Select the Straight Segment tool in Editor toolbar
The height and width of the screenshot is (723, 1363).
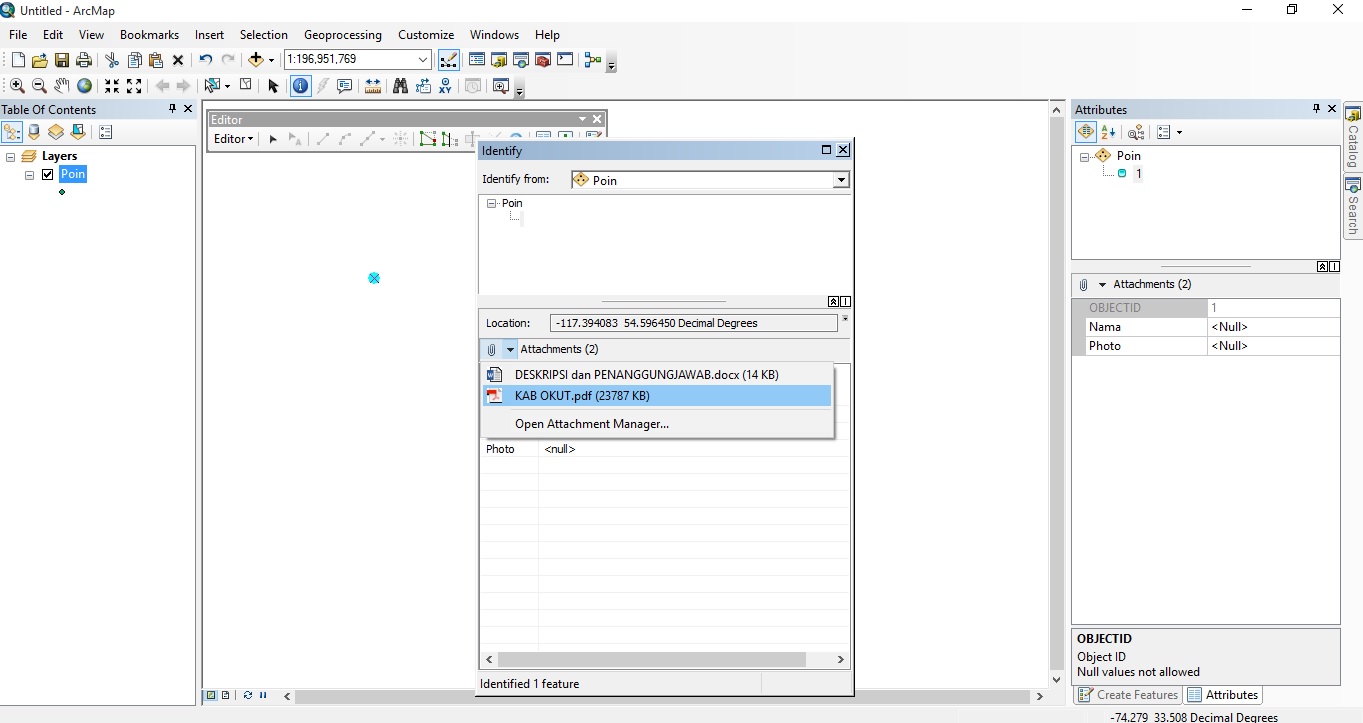tap(323, 139)
